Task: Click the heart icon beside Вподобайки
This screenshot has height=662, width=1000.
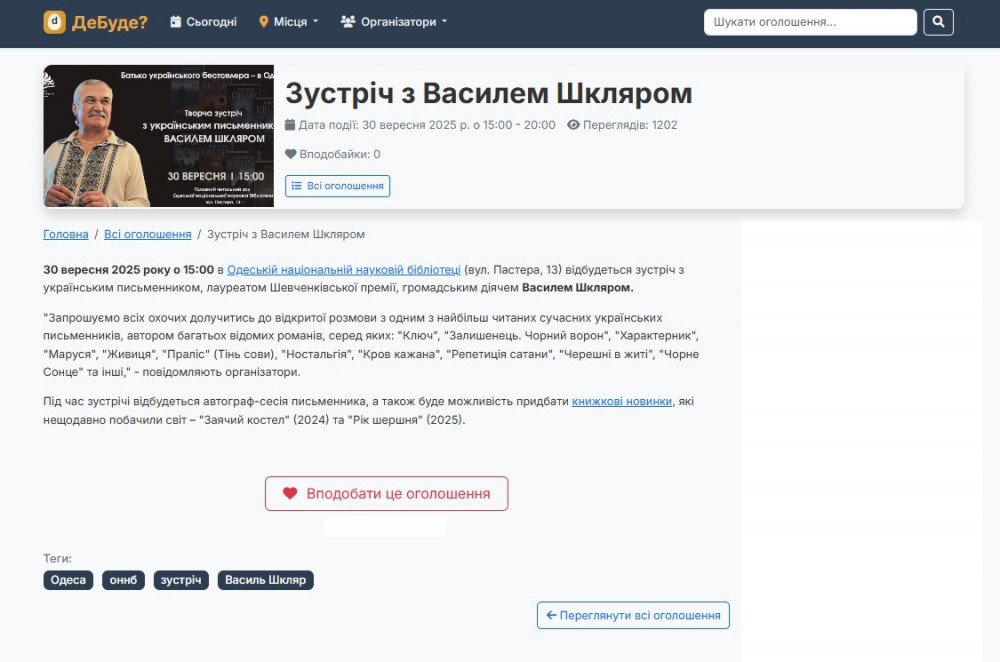Action: click(x=291, y=154)
